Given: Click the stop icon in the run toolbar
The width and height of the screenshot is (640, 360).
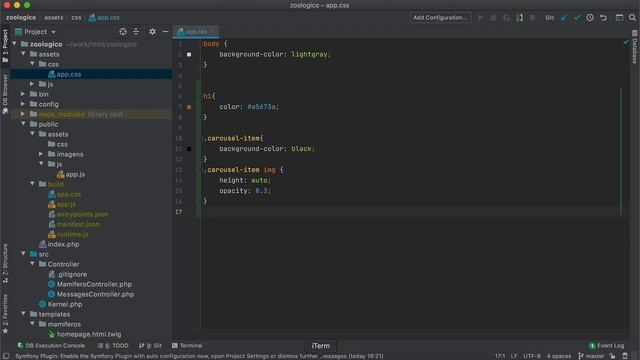Looking at the screenshot, I should pyautogui.click(x=532, y=18).
